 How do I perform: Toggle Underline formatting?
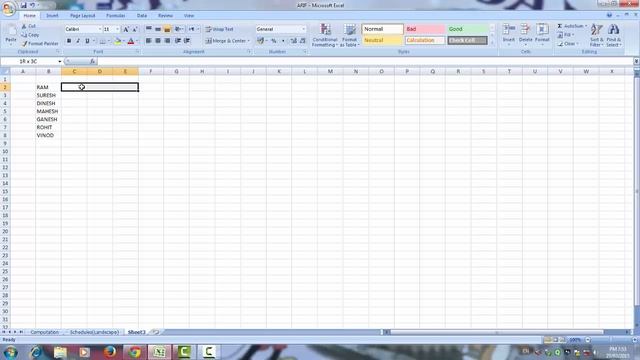click(x=87, y=41)
